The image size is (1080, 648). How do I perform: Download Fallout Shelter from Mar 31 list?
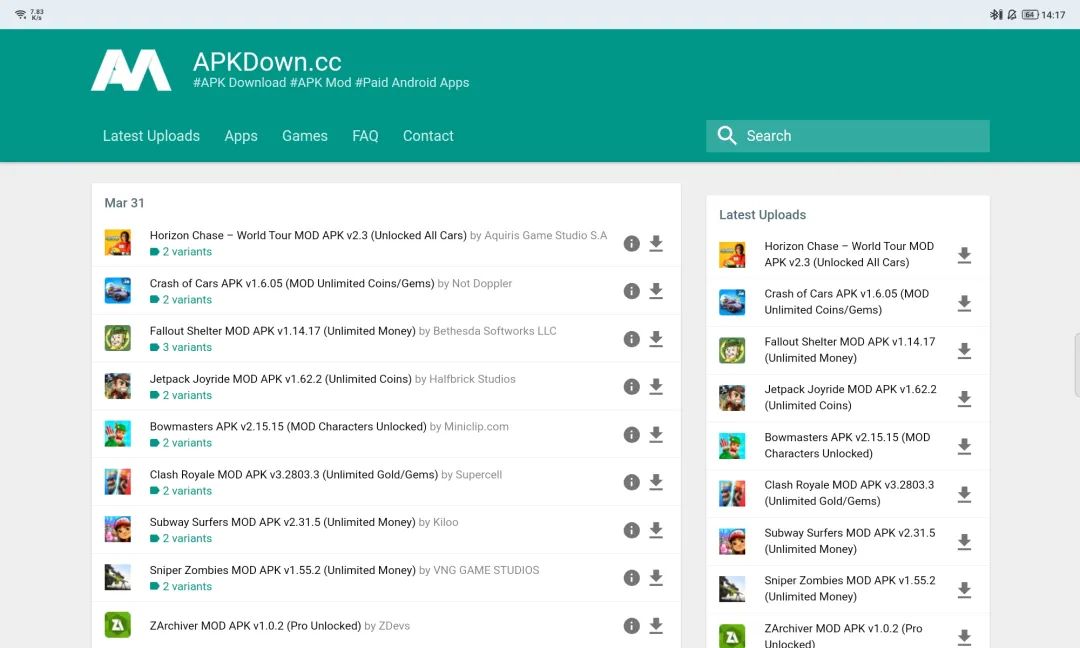click(656, 339)
